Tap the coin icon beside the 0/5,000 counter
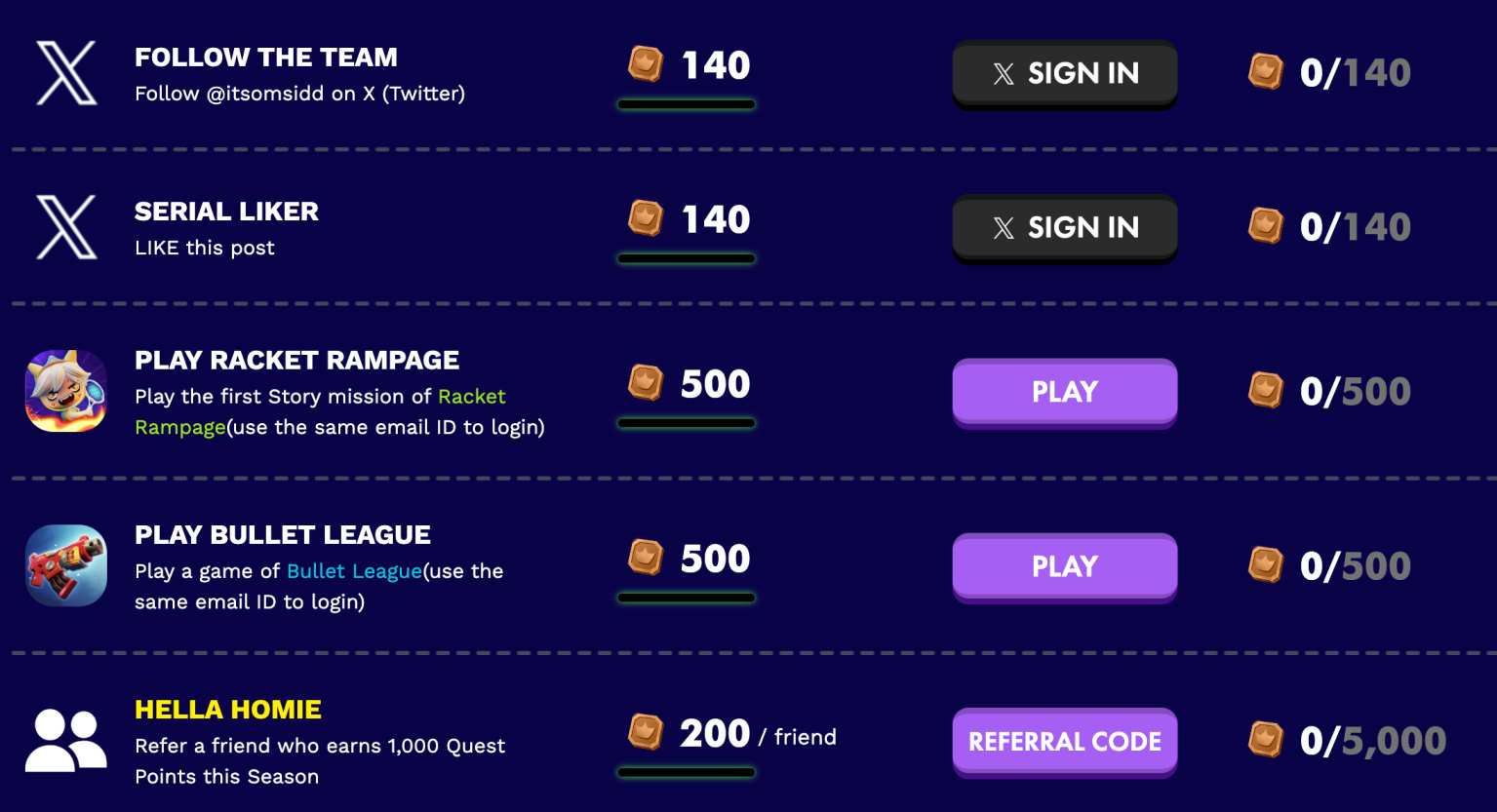The height and width of the screenshot is (812, 1497). point(1266,740)
